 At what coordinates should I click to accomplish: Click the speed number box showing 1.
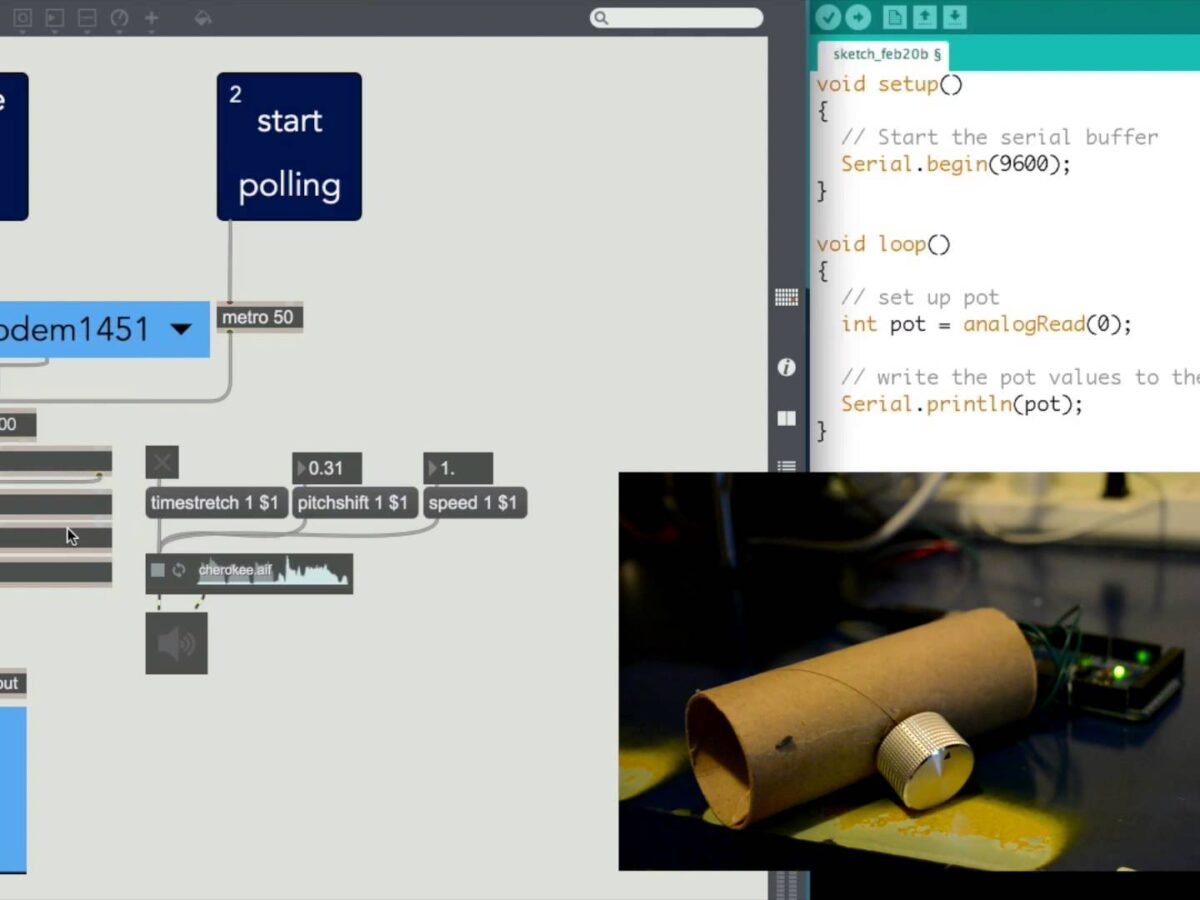point(458,468)
